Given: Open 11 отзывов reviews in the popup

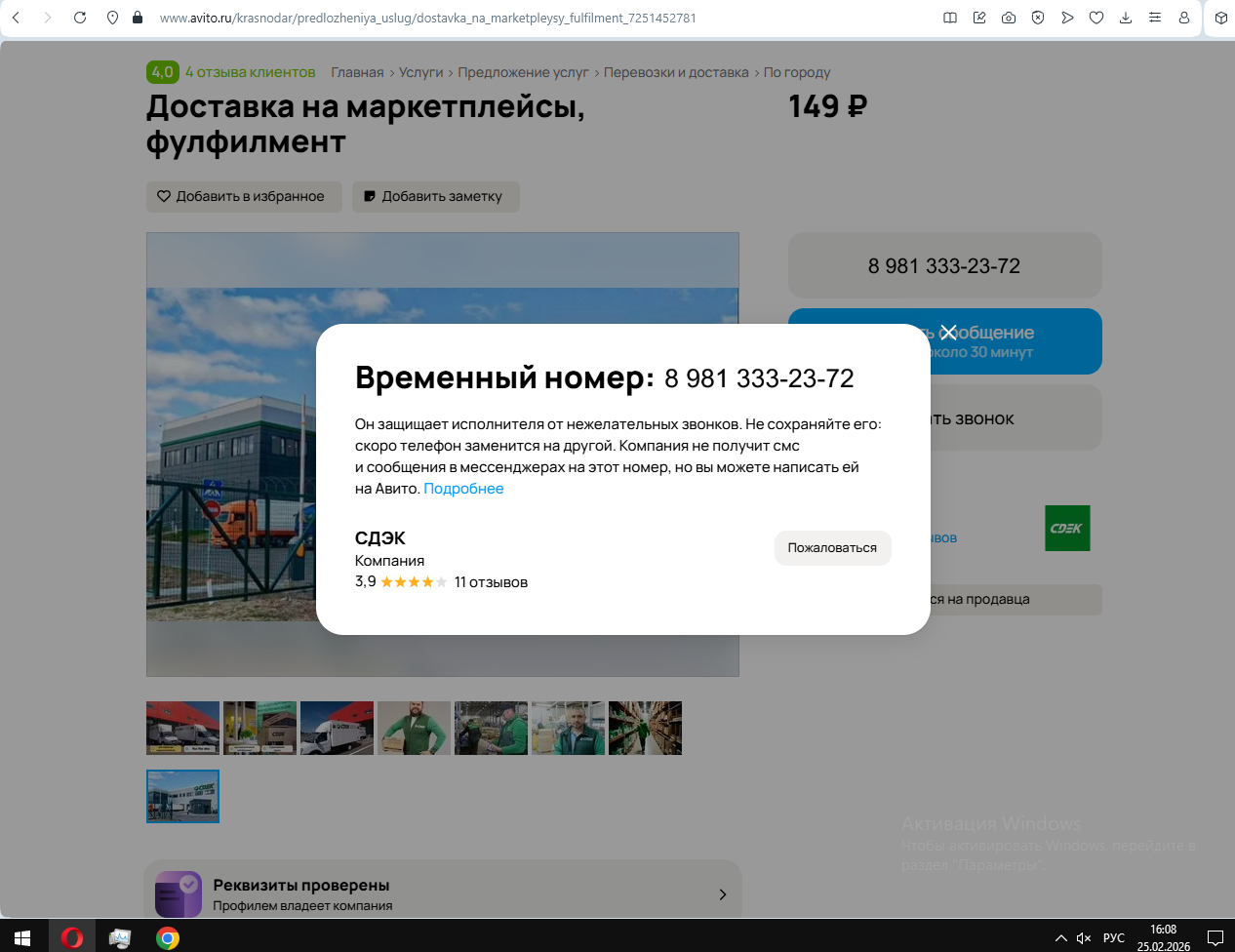Looking at the screenshot, I should pyautogui.click(x=491, y=582).
